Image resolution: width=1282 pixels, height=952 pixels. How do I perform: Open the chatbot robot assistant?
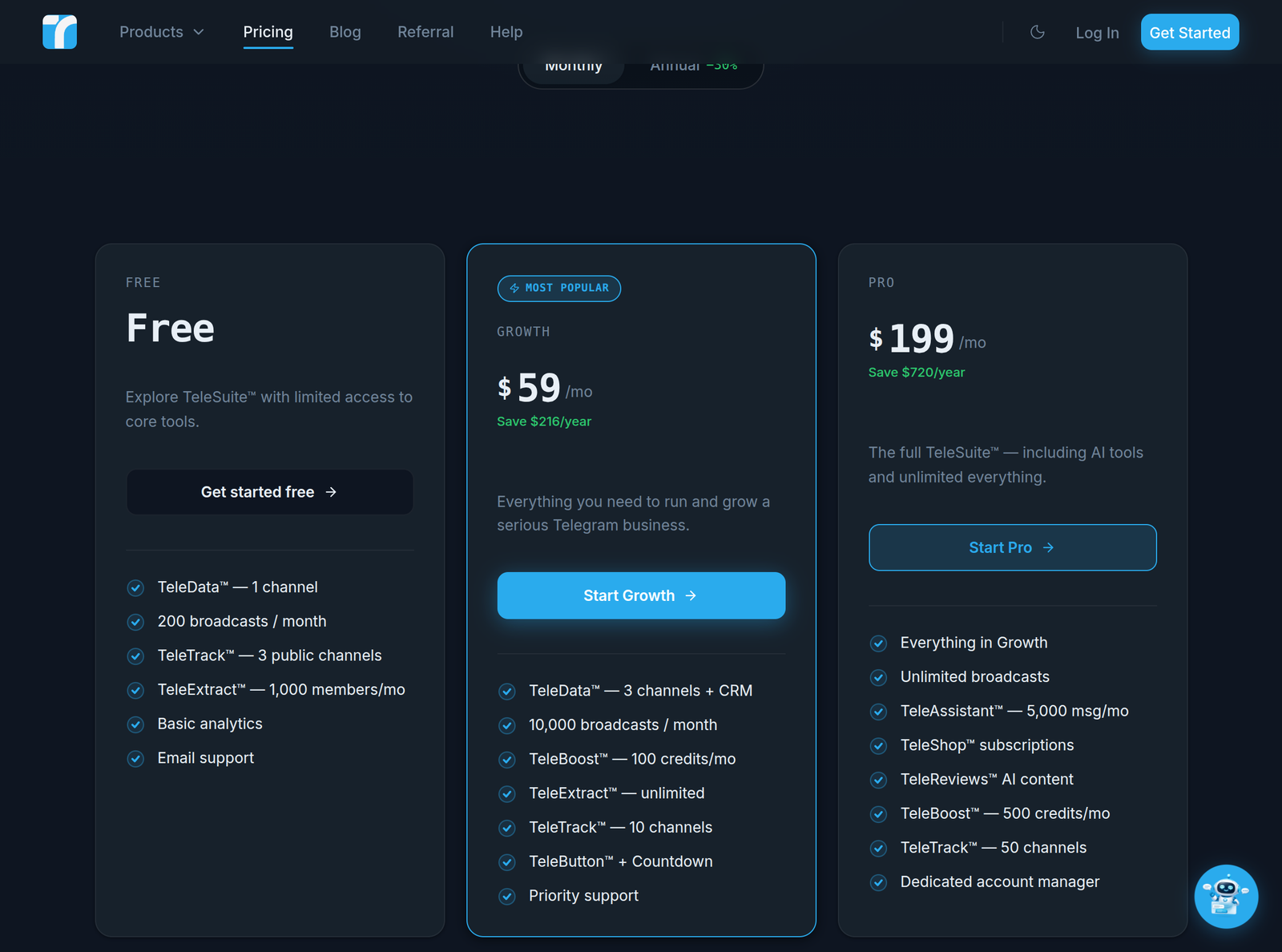1226,896
